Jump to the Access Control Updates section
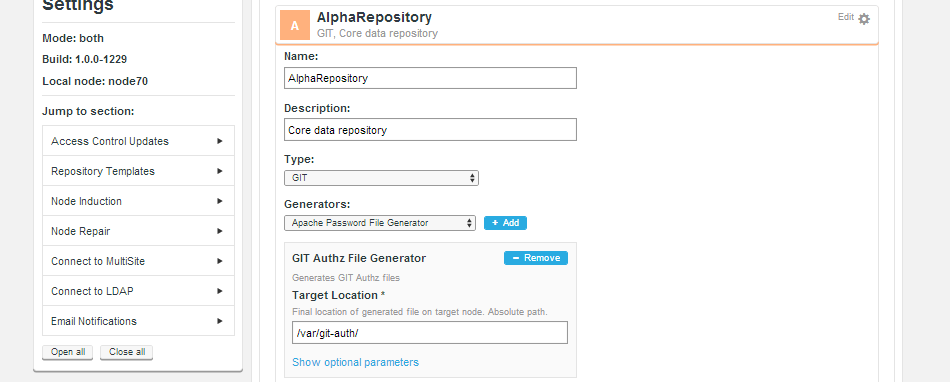This screenshot has width=950, height=382. (x=138, y=141)
